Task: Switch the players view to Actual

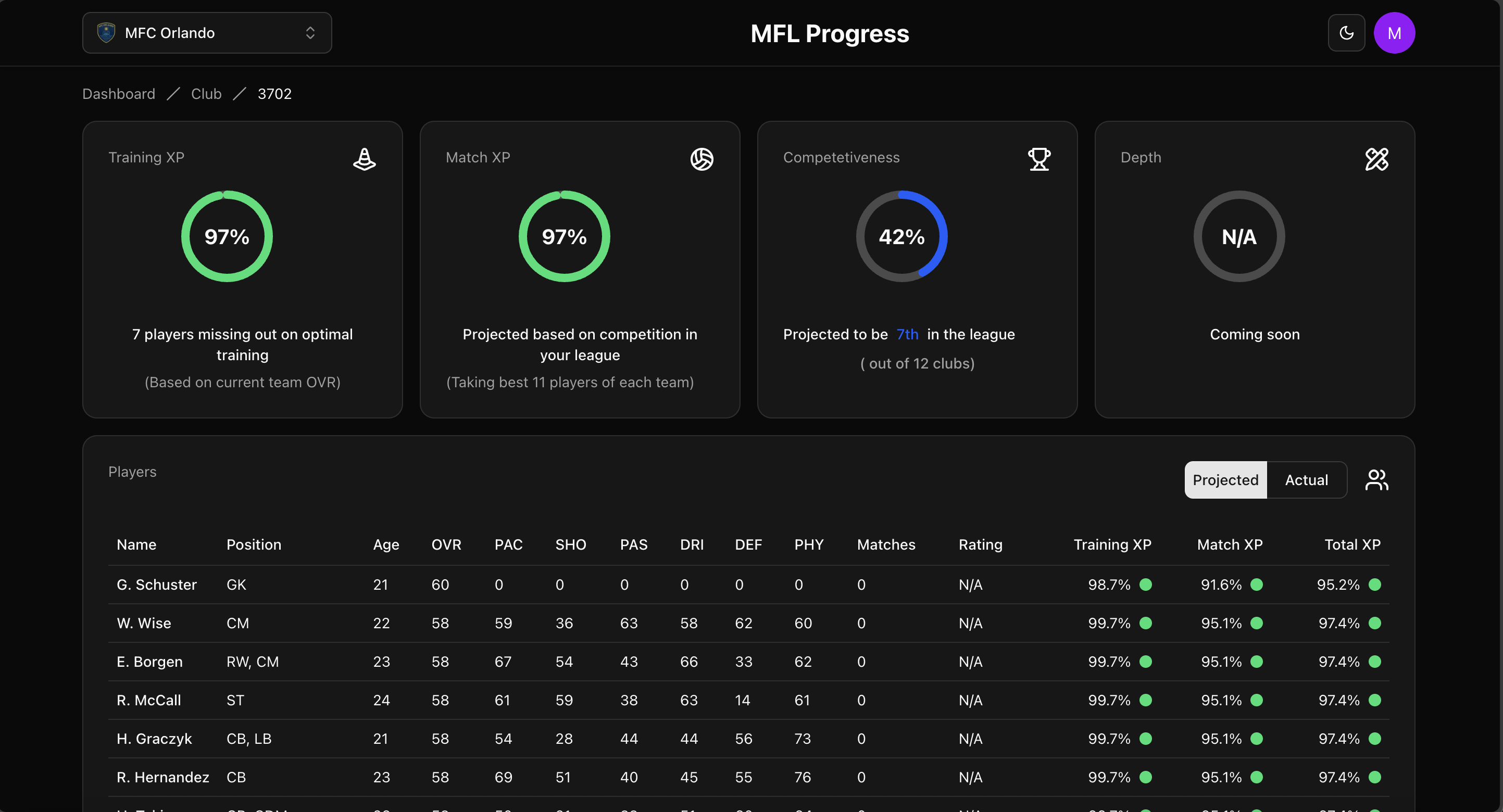Action: (x=1306, y=479)
